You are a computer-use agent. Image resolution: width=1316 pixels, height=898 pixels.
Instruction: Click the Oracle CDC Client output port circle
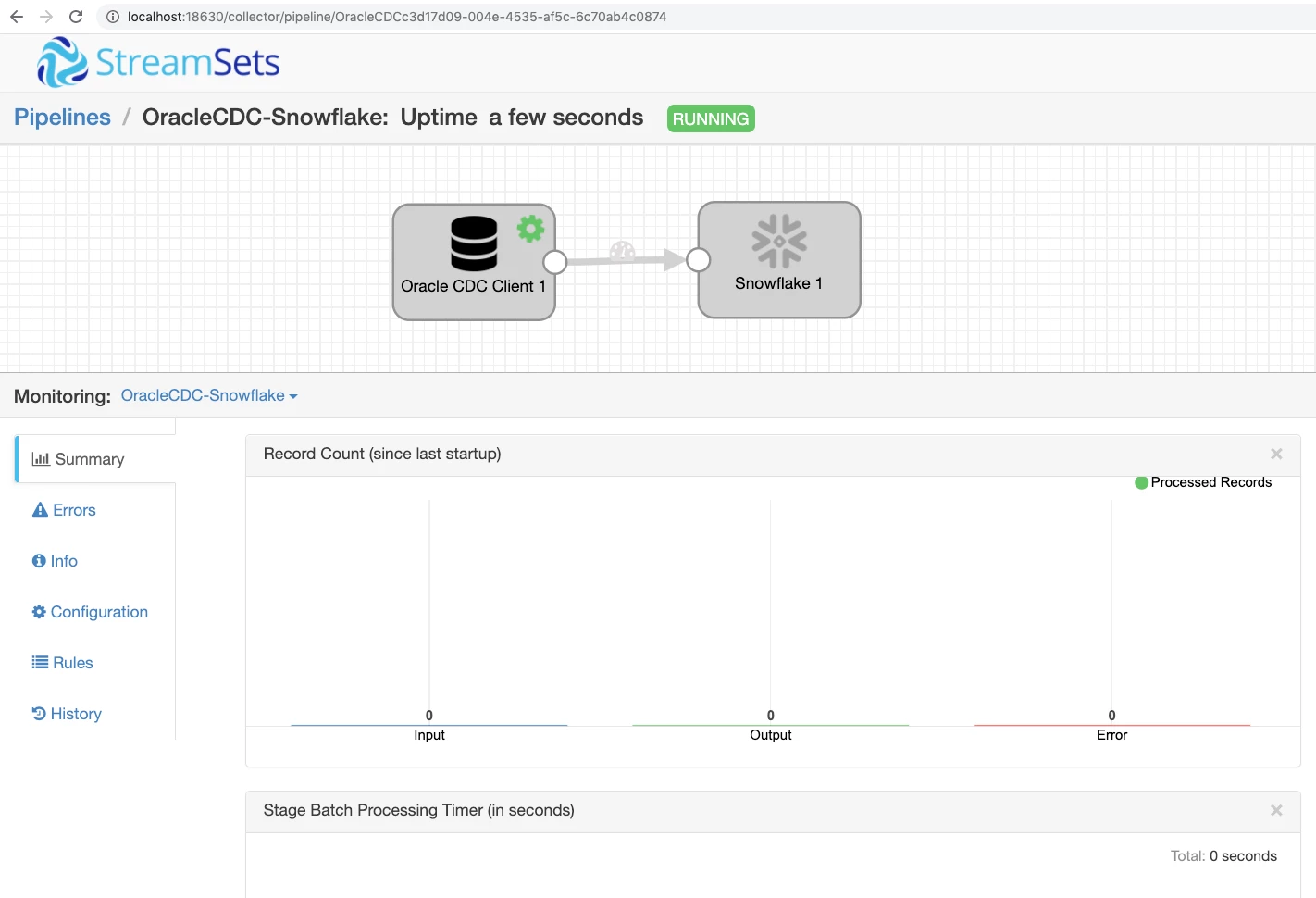pos(555,262)
